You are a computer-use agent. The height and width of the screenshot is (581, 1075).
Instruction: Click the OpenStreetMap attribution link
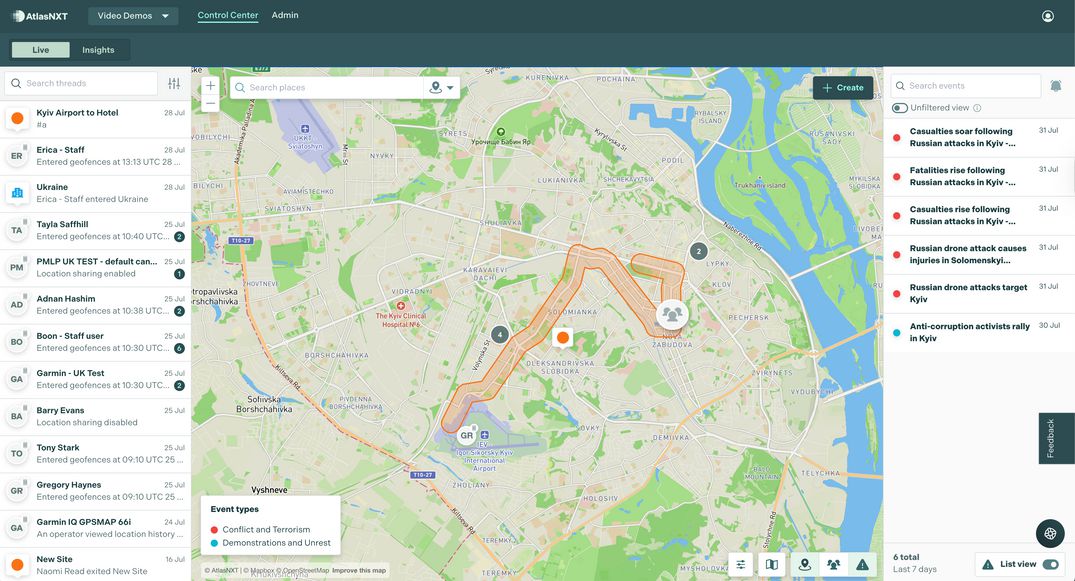302,570
